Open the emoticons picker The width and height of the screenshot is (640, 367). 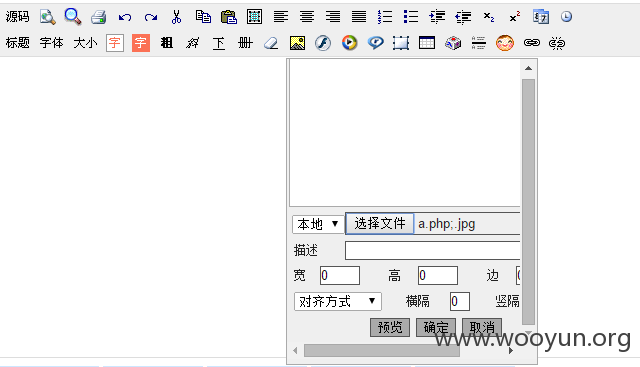[505, 43]
